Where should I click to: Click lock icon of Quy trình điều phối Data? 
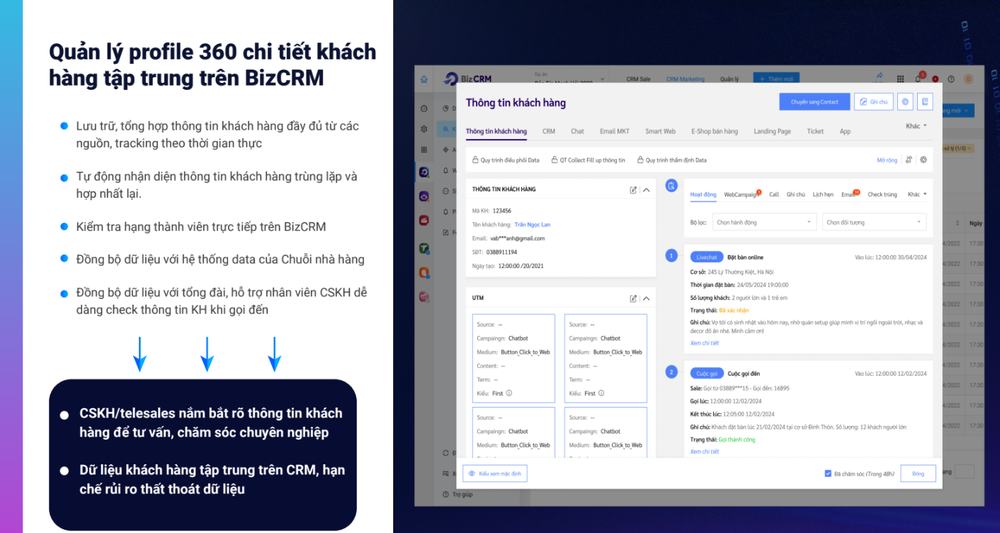pyautogui.click(x=475, y=160)
